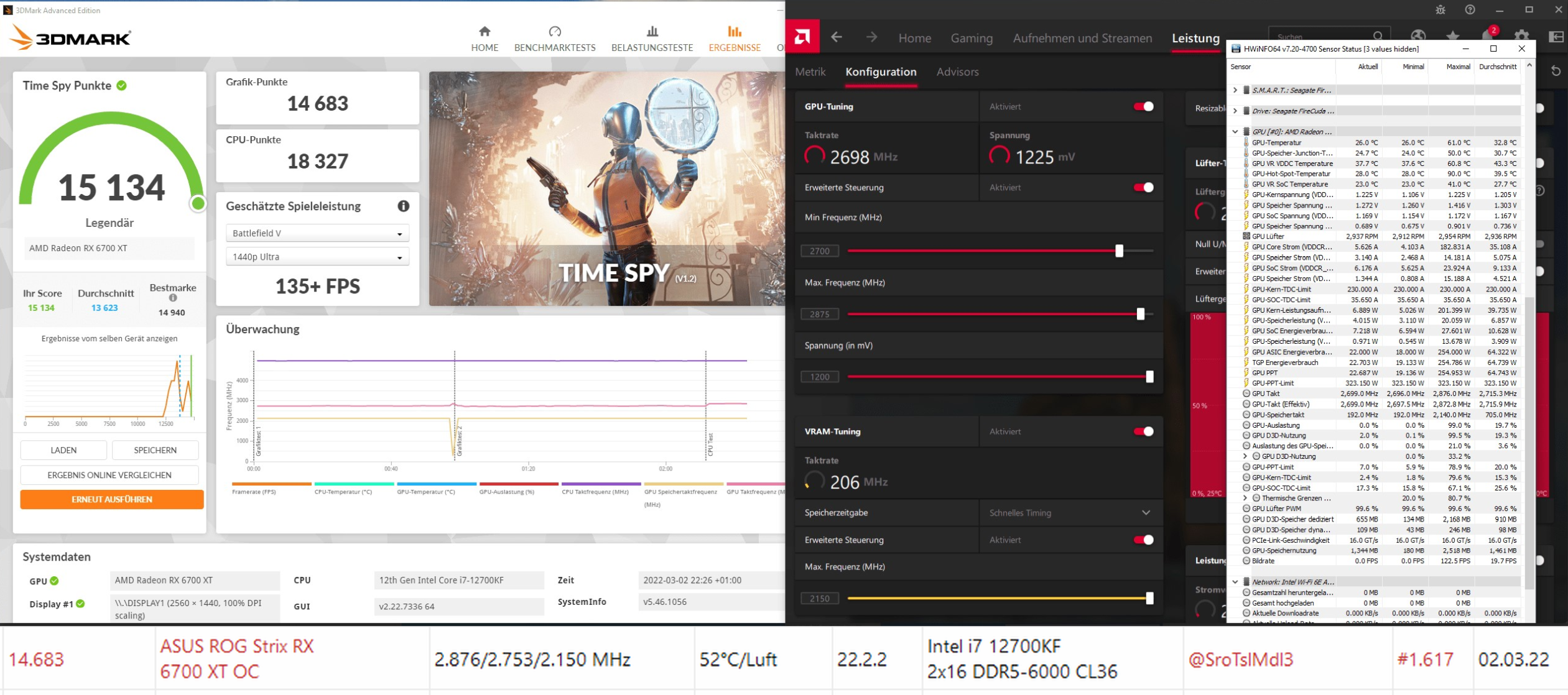1568x695 pixels.
Task: Turn off the VRAM-Tuning switch
Action: point(1143,431)
